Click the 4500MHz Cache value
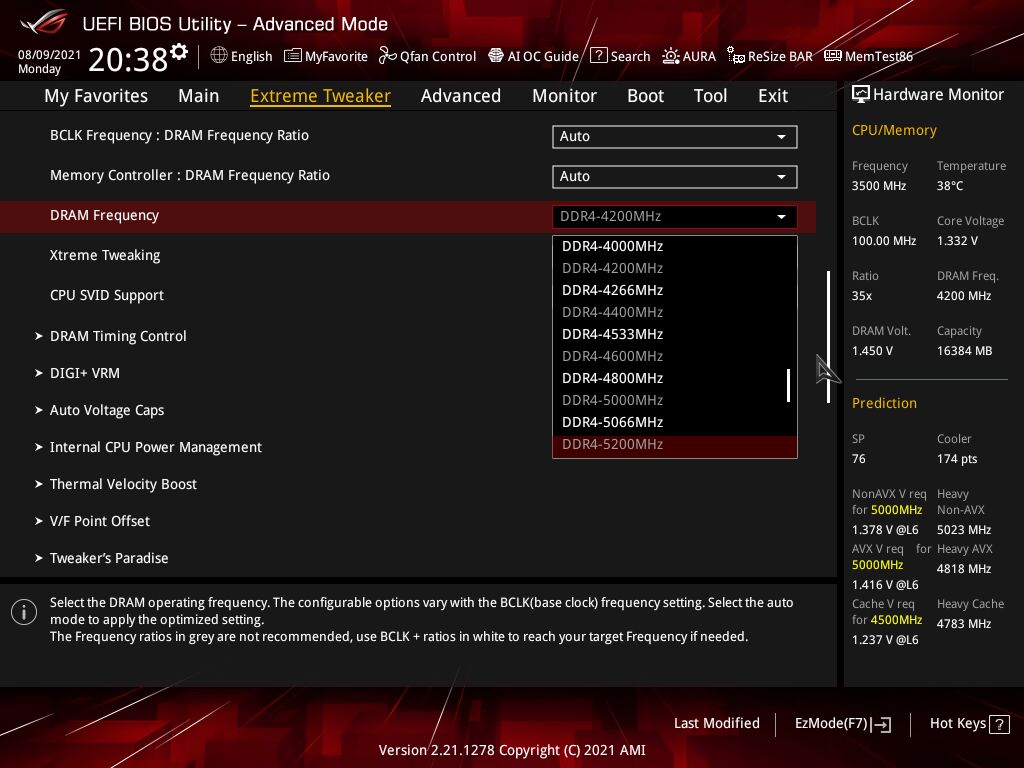Screen dimensions: 1024x768 896,620
